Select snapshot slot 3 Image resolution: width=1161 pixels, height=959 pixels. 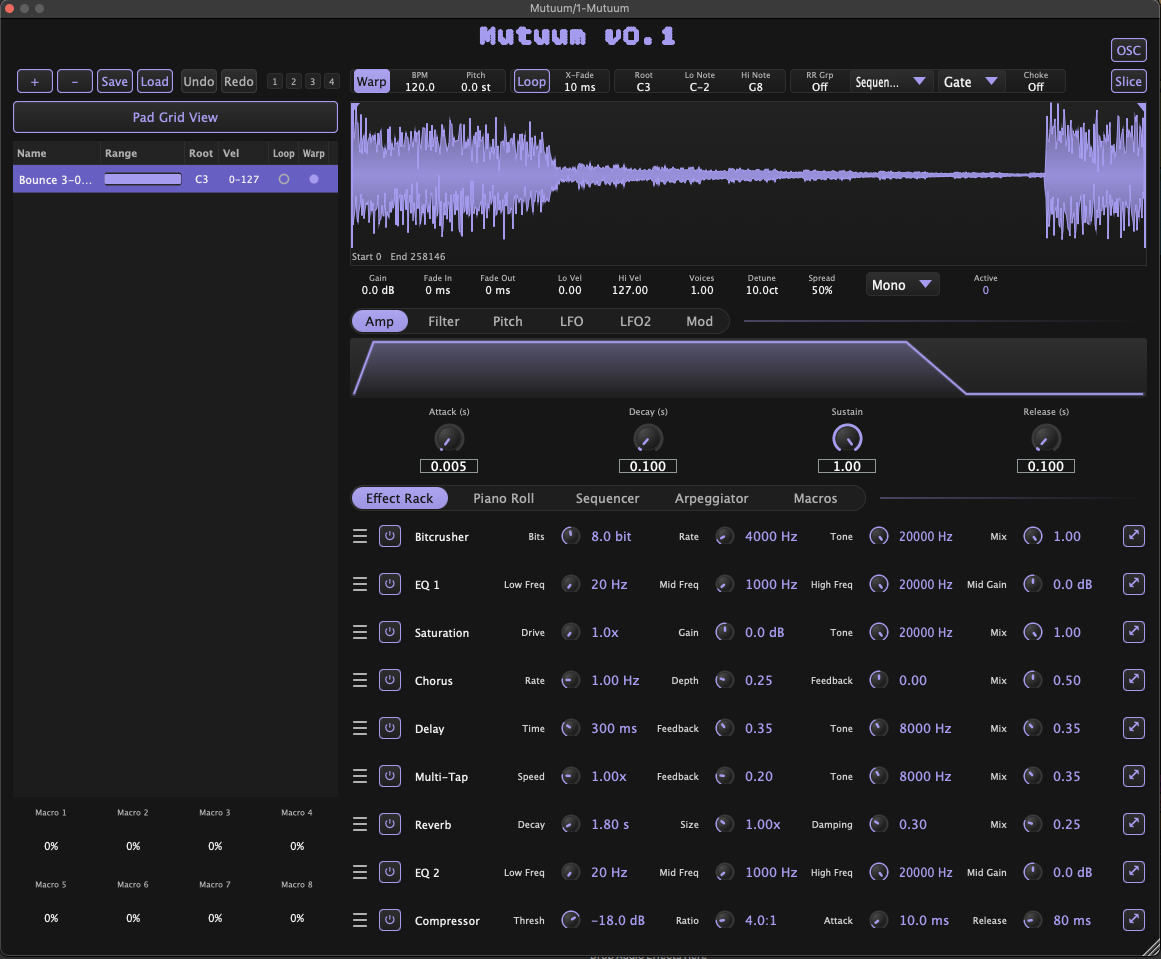[312, 81]
